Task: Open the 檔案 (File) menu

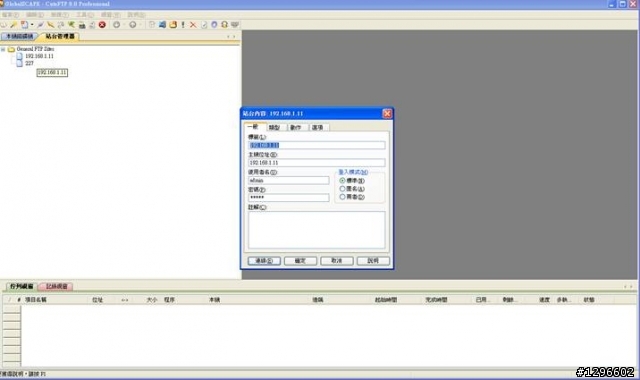Action: (x=10, y=15)
